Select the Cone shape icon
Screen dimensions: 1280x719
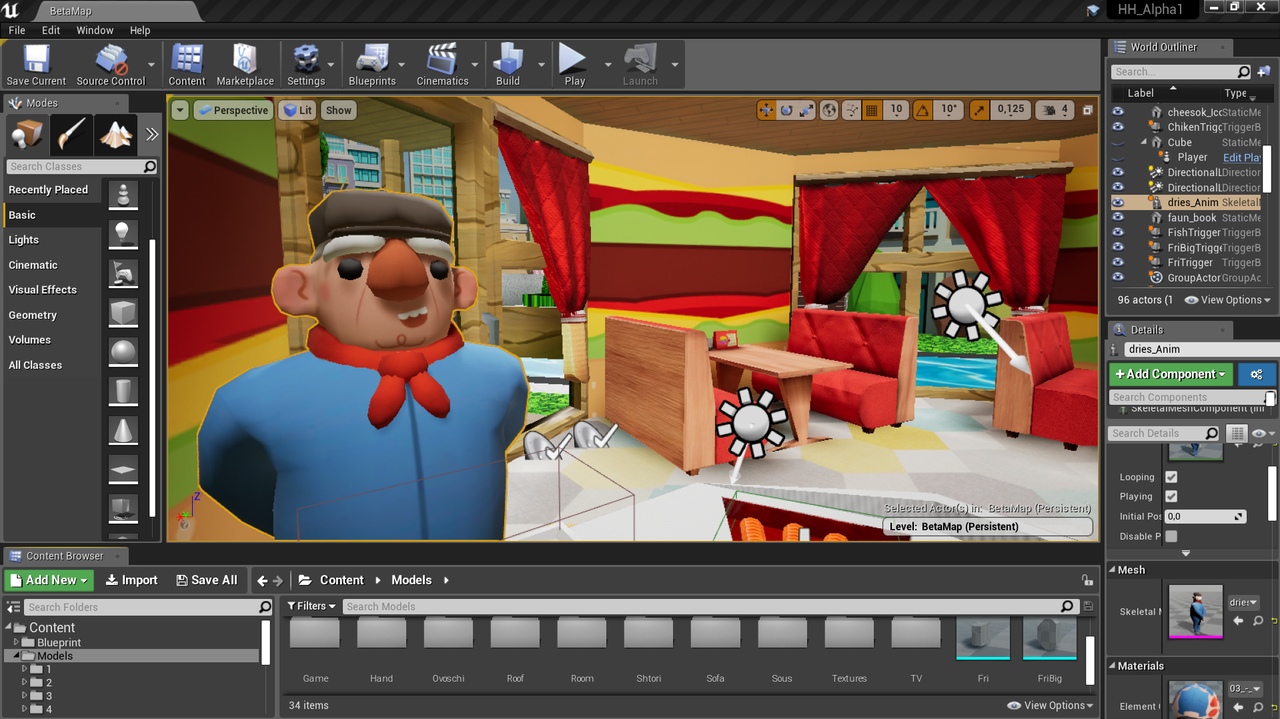point(123,430)
